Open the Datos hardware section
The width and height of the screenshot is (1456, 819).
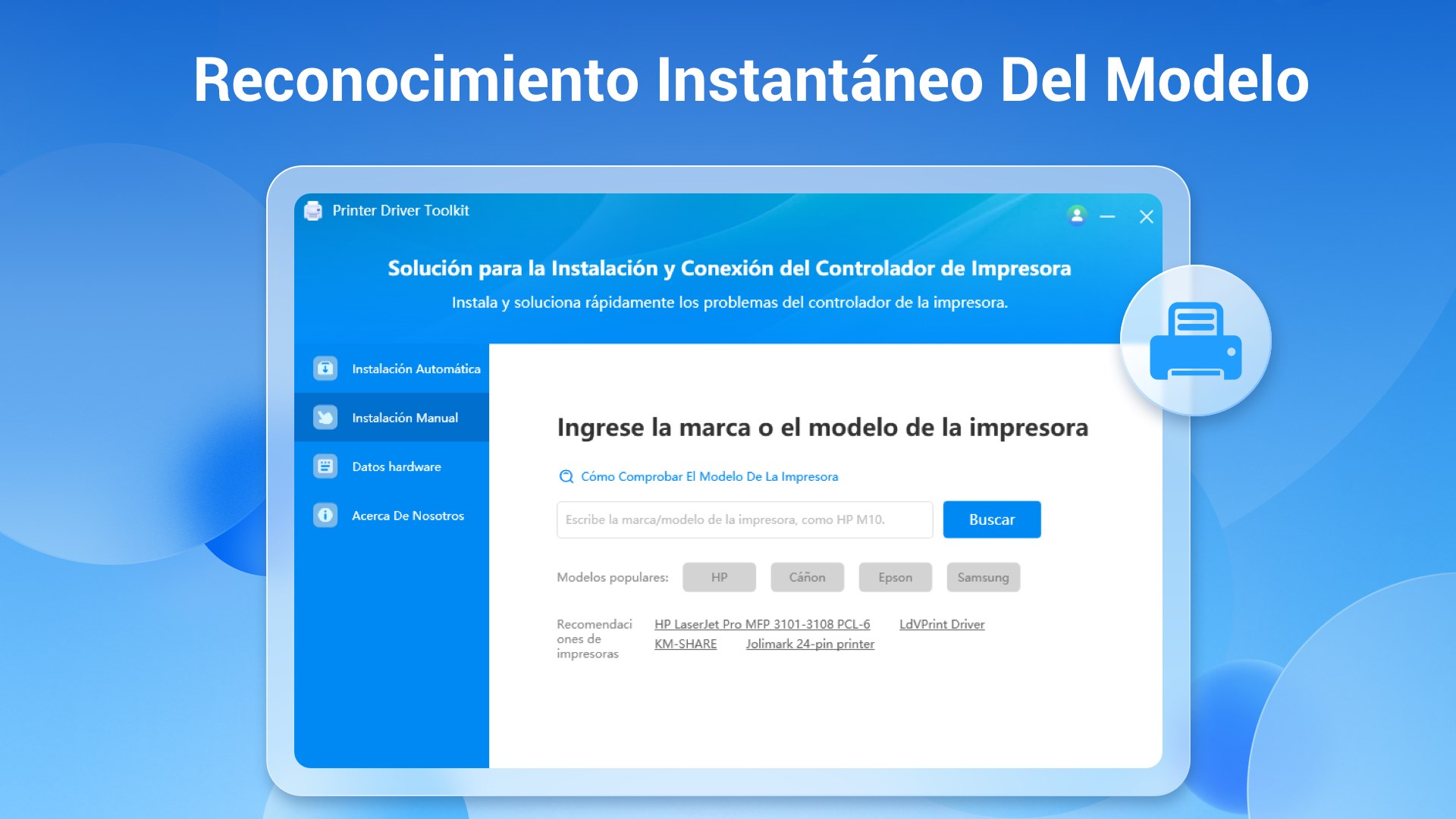click(x=392, y=466)
